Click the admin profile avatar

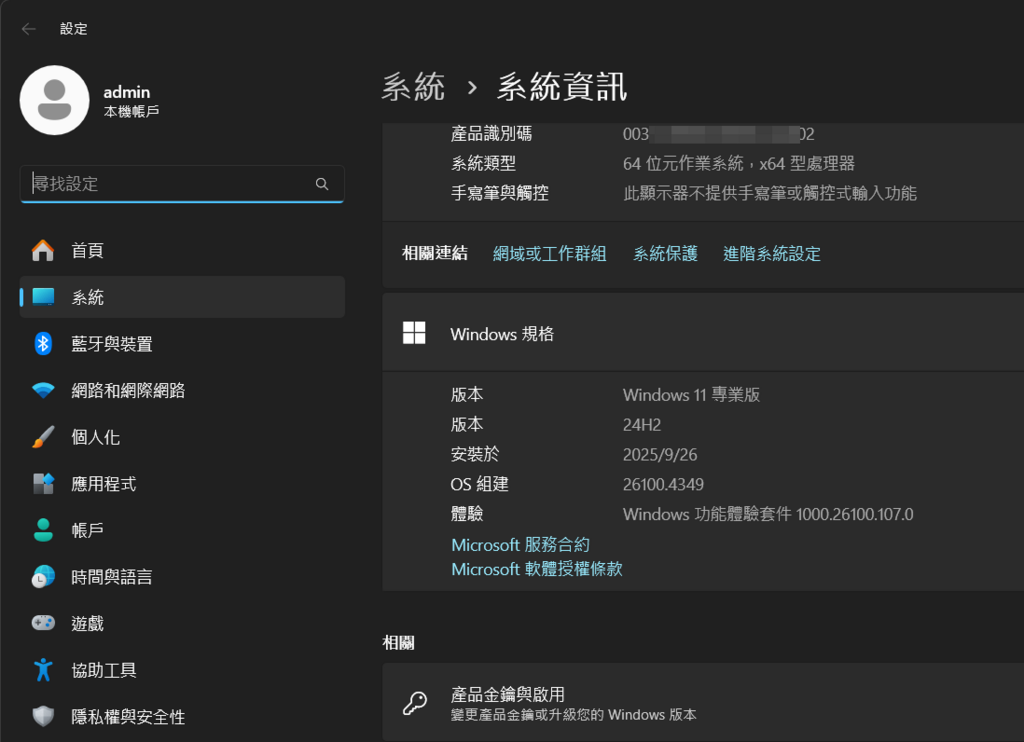point(55,100)
